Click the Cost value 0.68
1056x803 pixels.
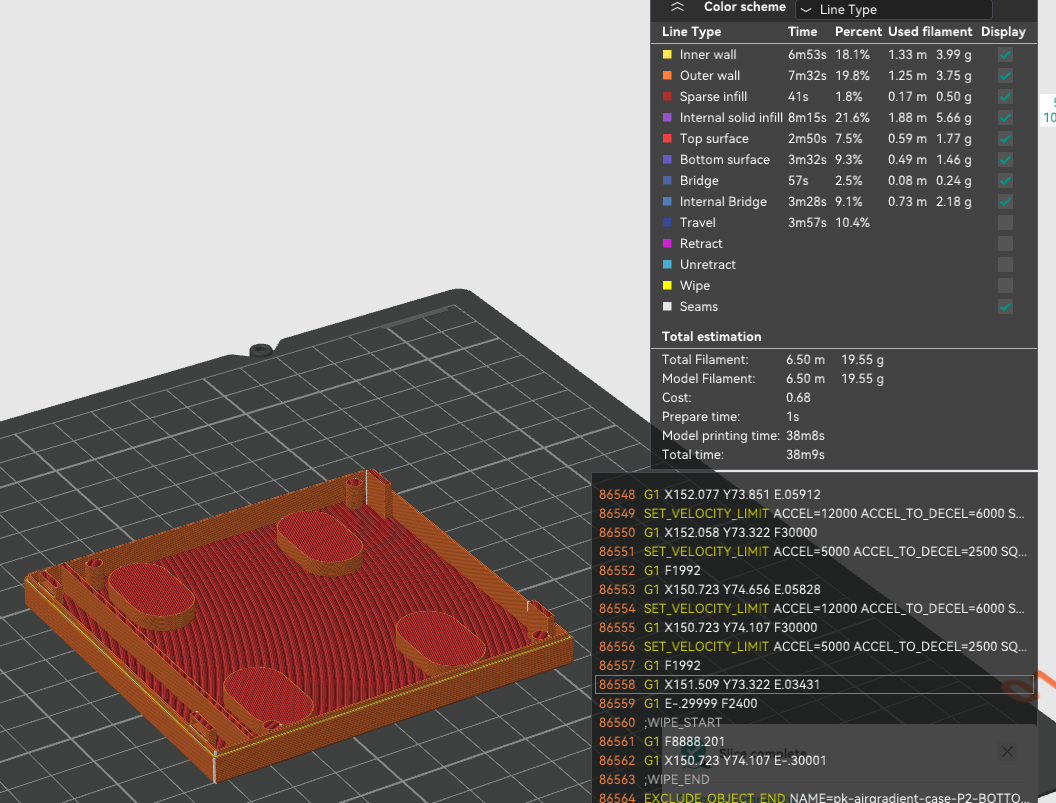pos(798,397)
